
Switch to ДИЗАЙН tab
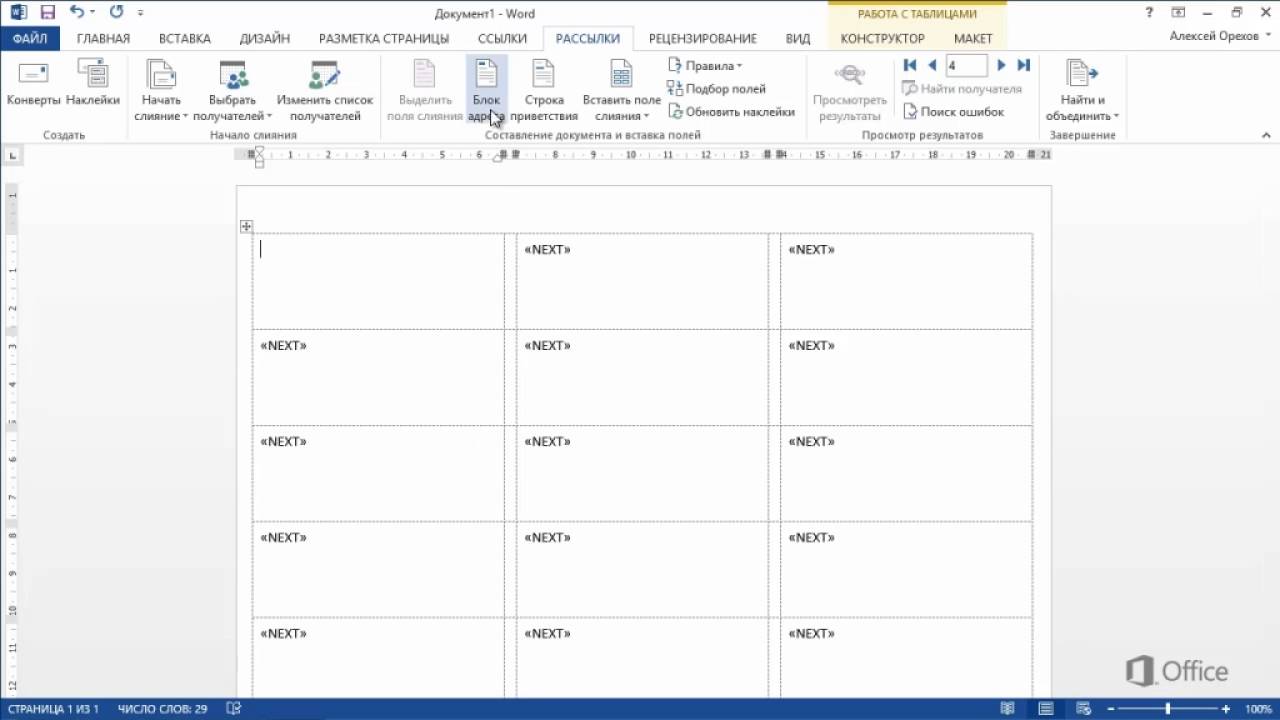(x=265, y=39)
